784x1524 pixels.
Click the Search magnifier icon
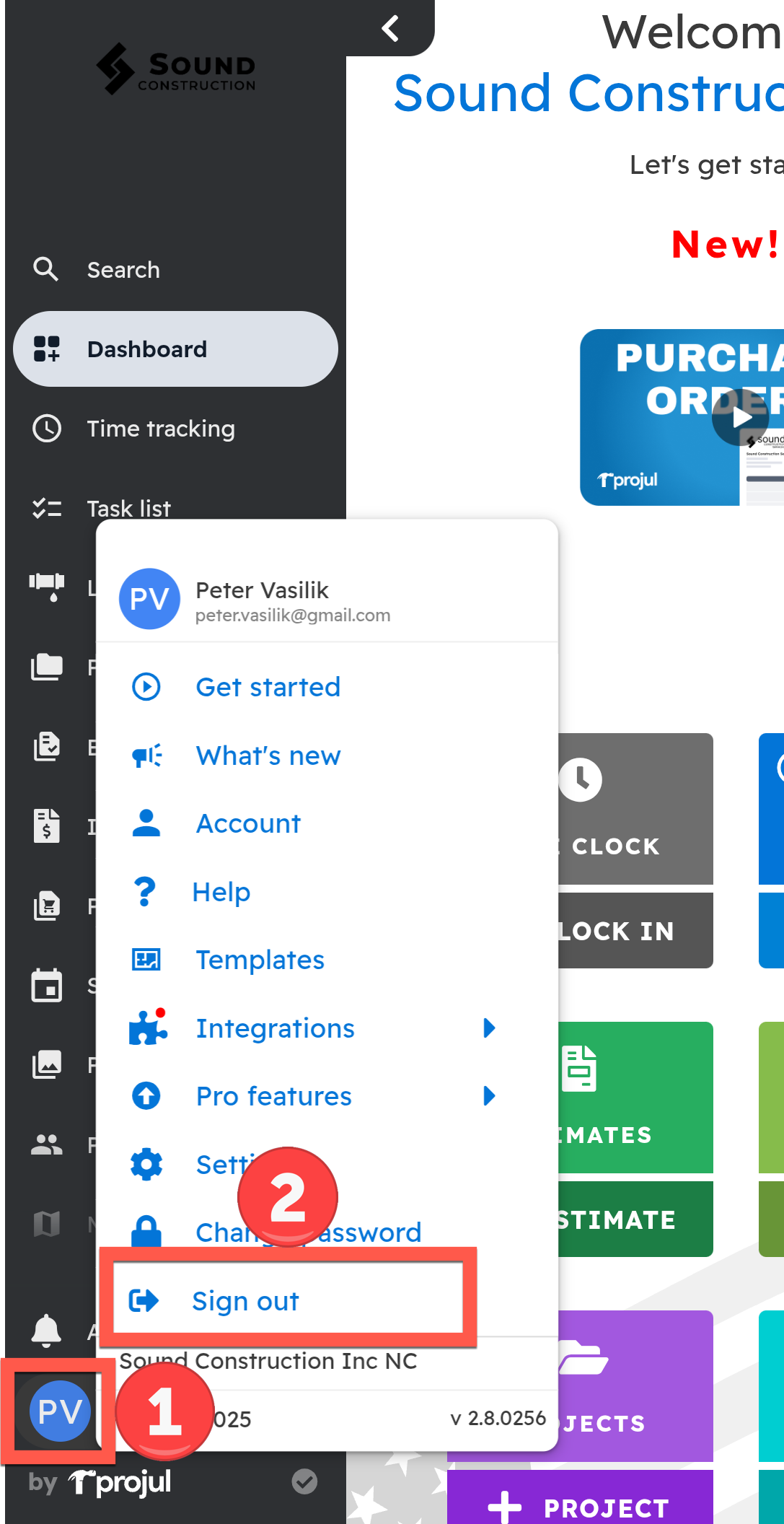point(46,269)
